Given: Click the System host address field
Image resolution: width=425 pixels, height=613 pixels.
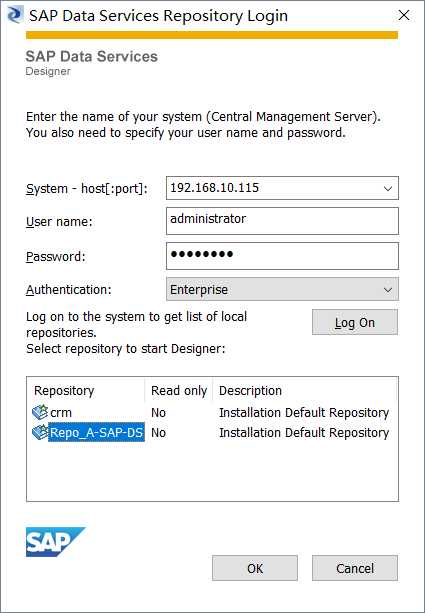Looking at the screenshot, I should (282, 188).
